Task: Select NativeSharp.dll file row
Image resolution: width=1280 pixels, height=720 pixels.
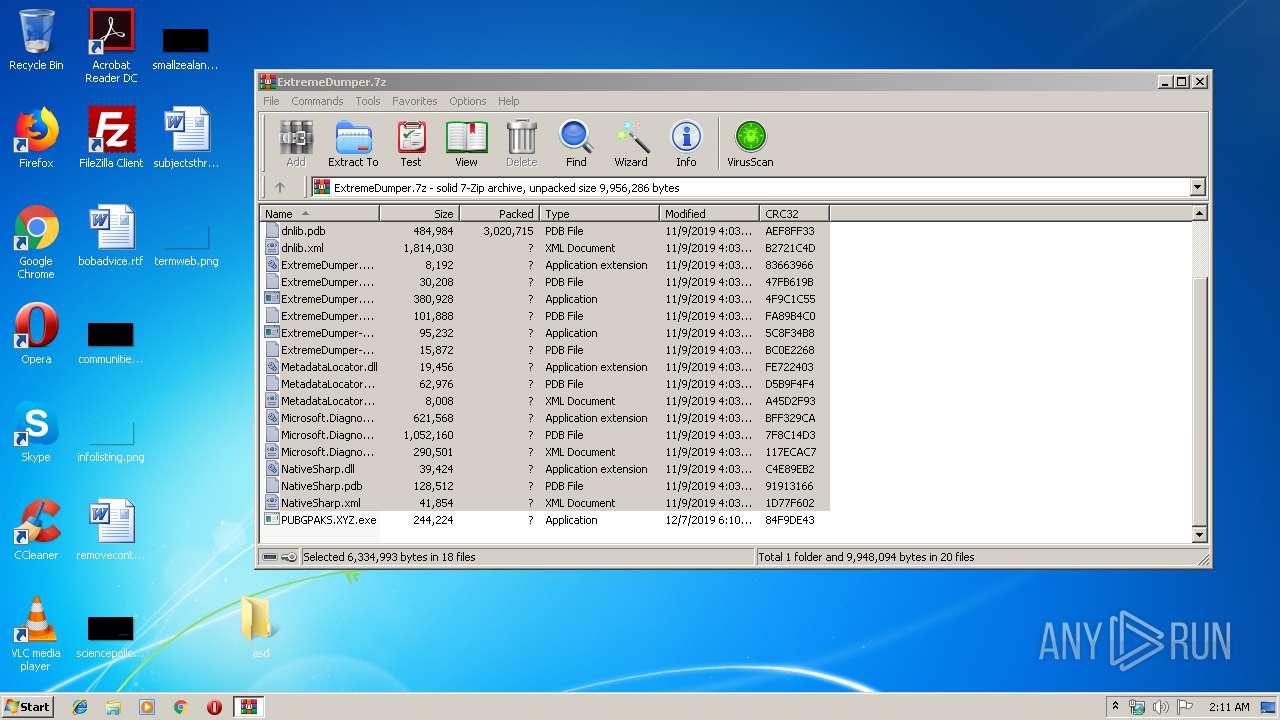Action: coord(545,469)
